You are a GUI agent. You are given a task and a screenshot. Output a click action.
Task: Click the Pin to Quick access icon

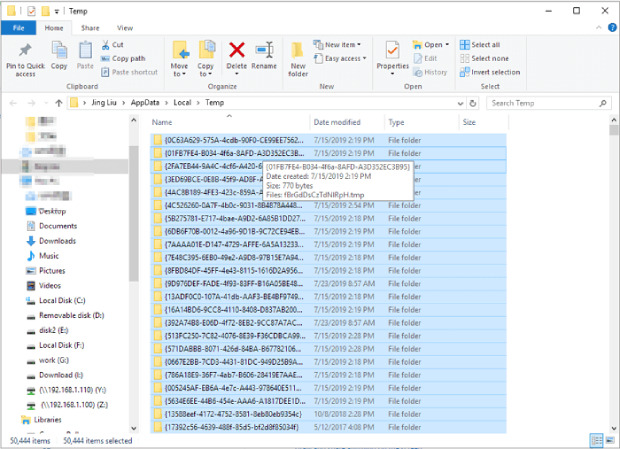pyautogui.click(x=25, y=50)
